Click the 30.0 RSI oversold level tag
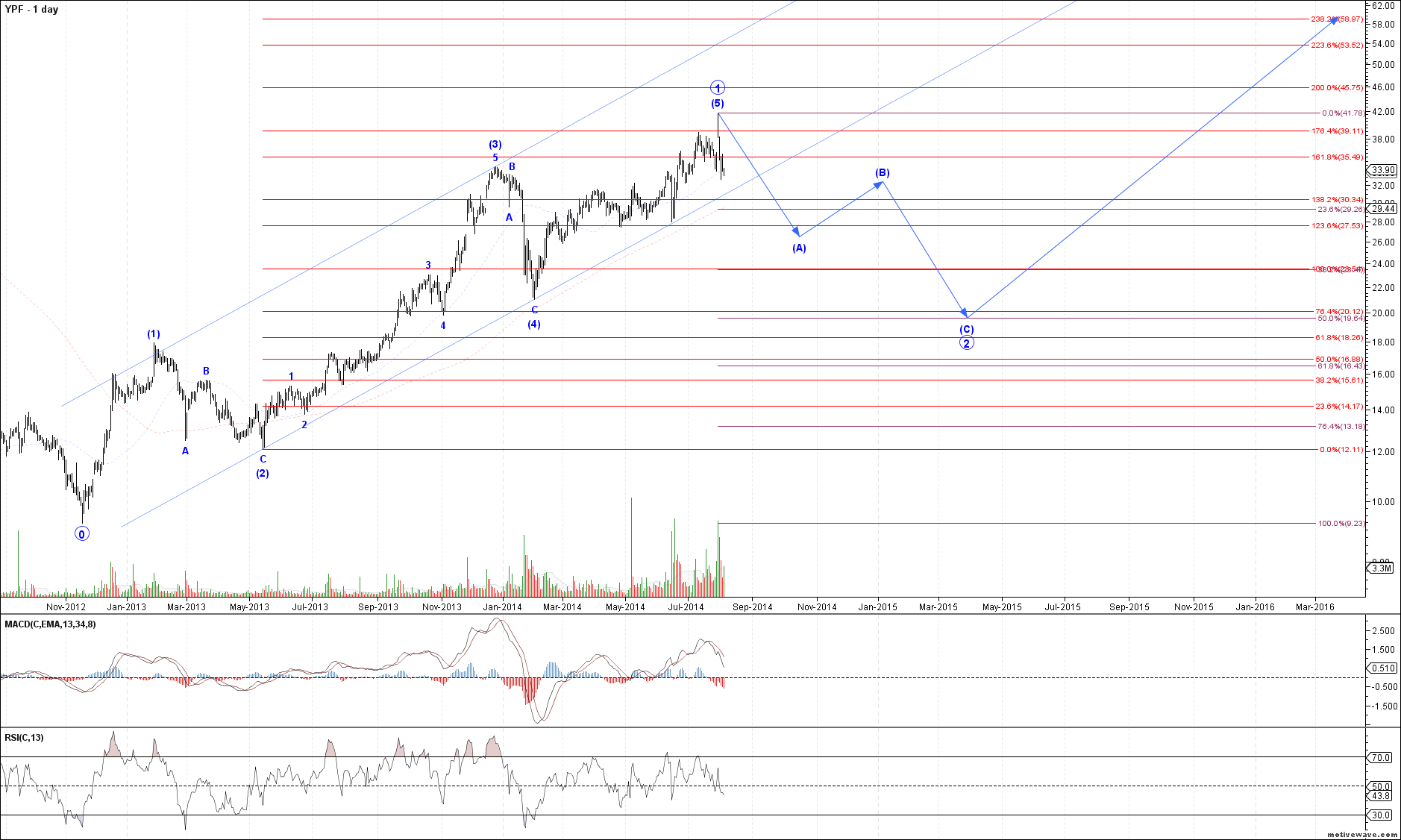The height and width of the screenshot is (840, 1401). point(1380,815)
